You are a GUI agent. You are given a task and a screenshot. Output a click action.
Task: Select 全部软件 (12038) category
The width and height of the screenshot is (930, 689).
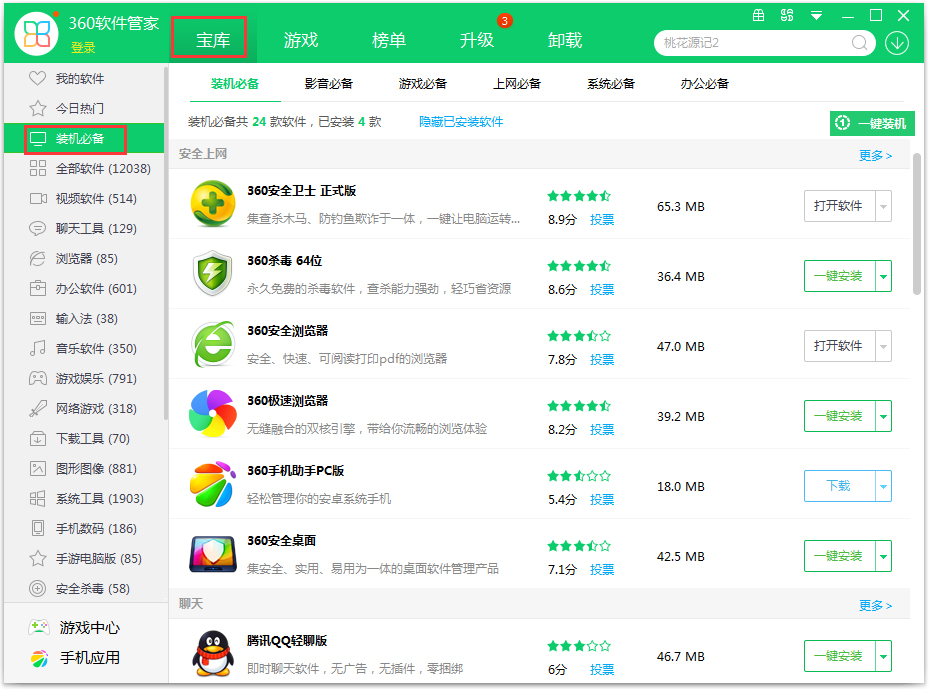tap(84, 168)
